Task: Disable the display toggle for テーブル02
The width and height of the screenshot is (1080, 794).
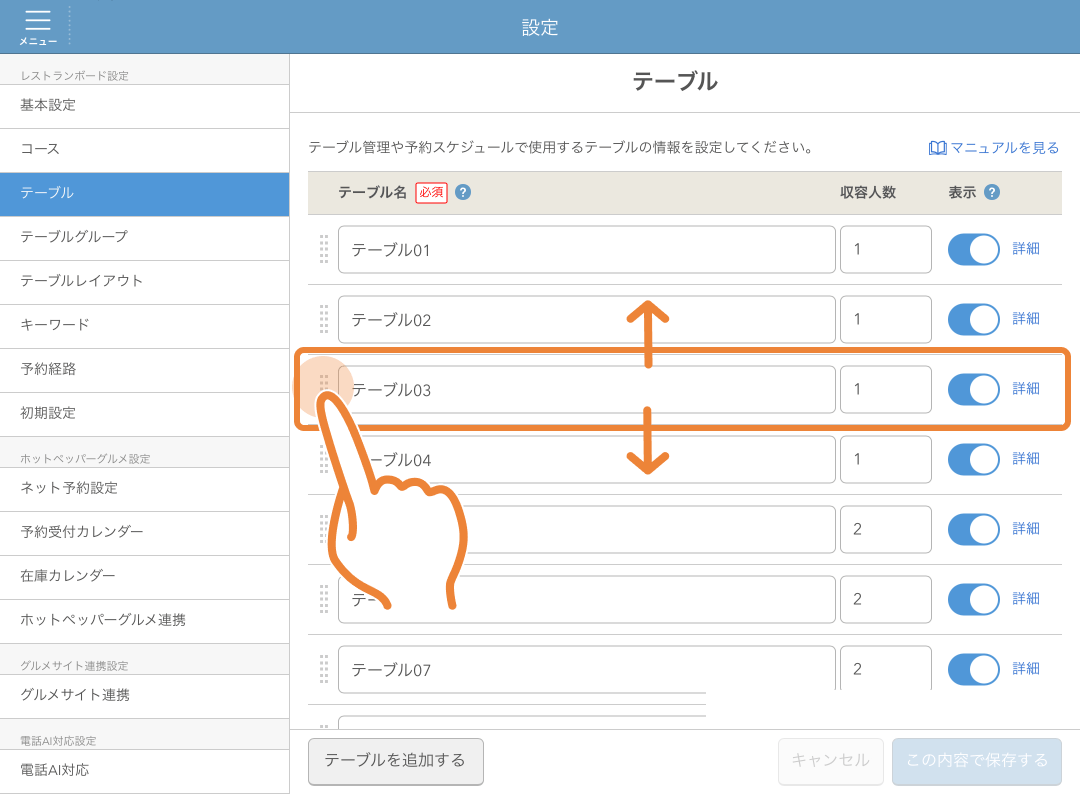Action: pos(972,319)
